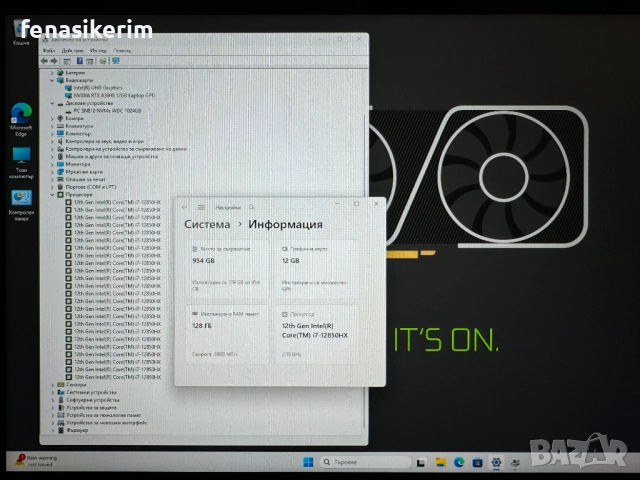Screen dimensions: 640x480
Task: Click the taskbar search box Търсене
Action: [365, 462]
